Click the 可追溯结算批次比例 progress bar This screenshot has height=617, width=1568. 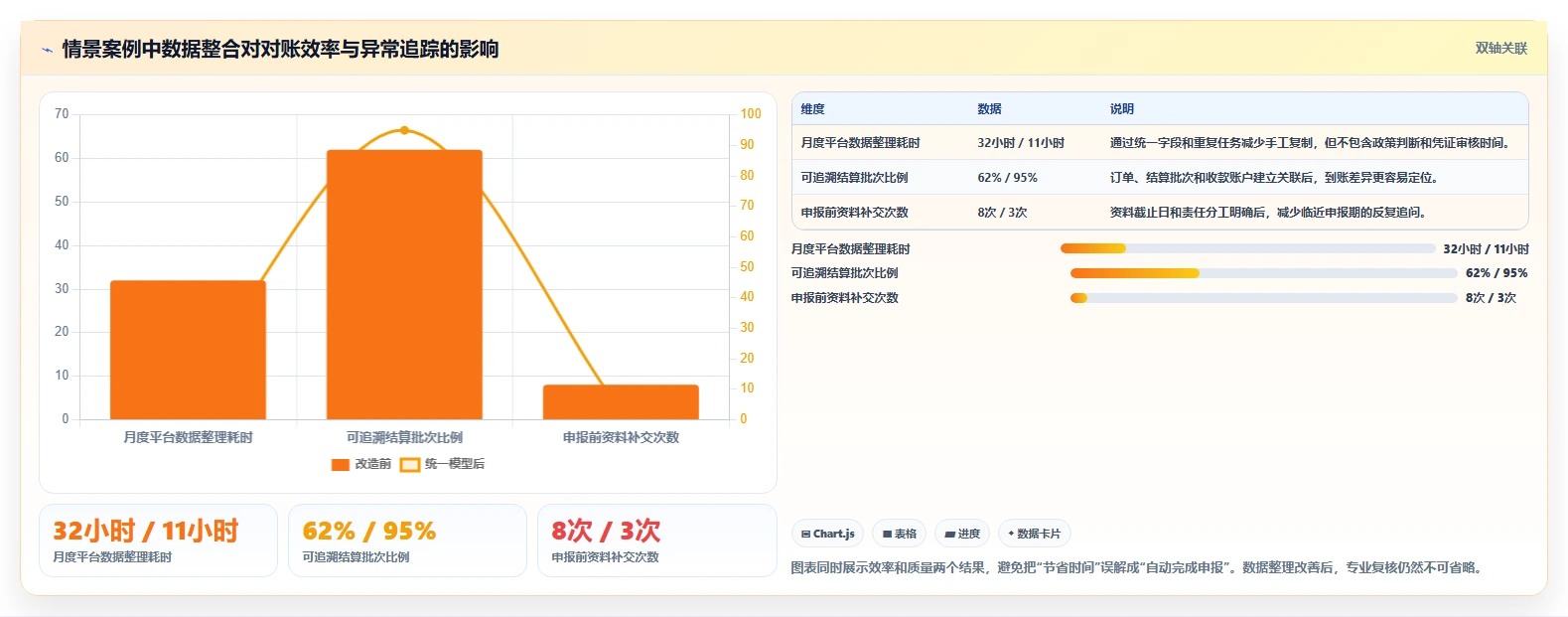click(x=1263, y=273)
